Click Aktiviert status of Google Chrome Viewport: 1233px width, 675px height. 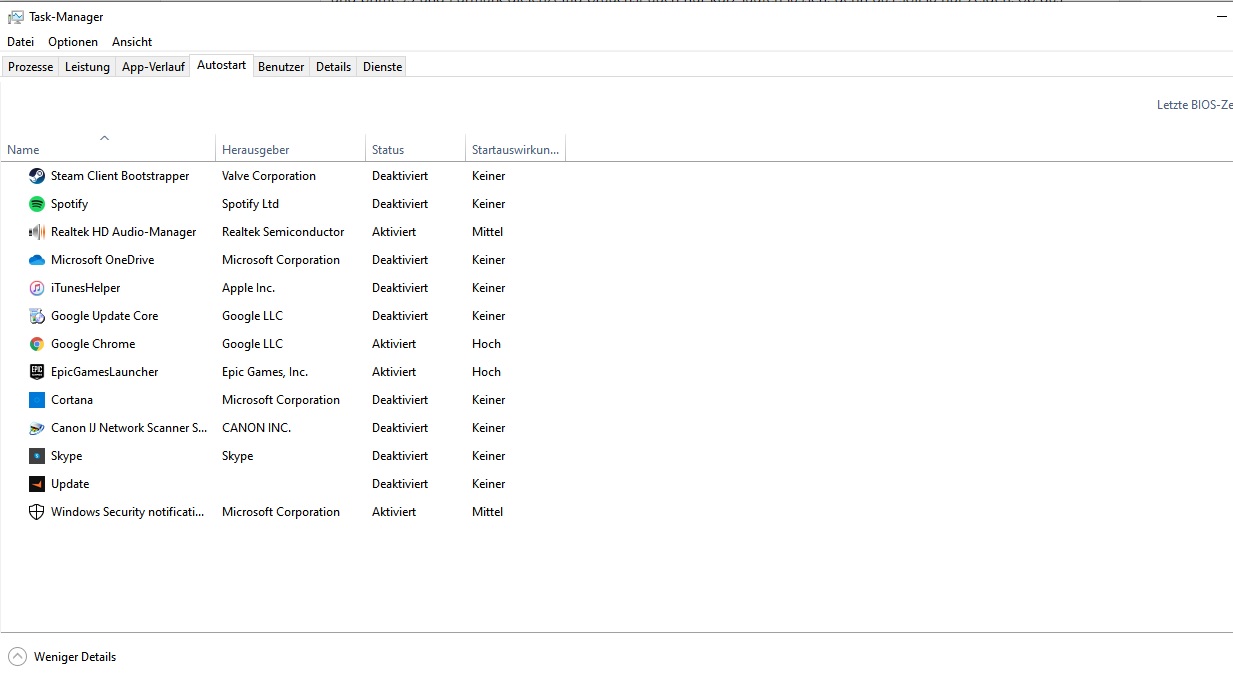[394, 344]
